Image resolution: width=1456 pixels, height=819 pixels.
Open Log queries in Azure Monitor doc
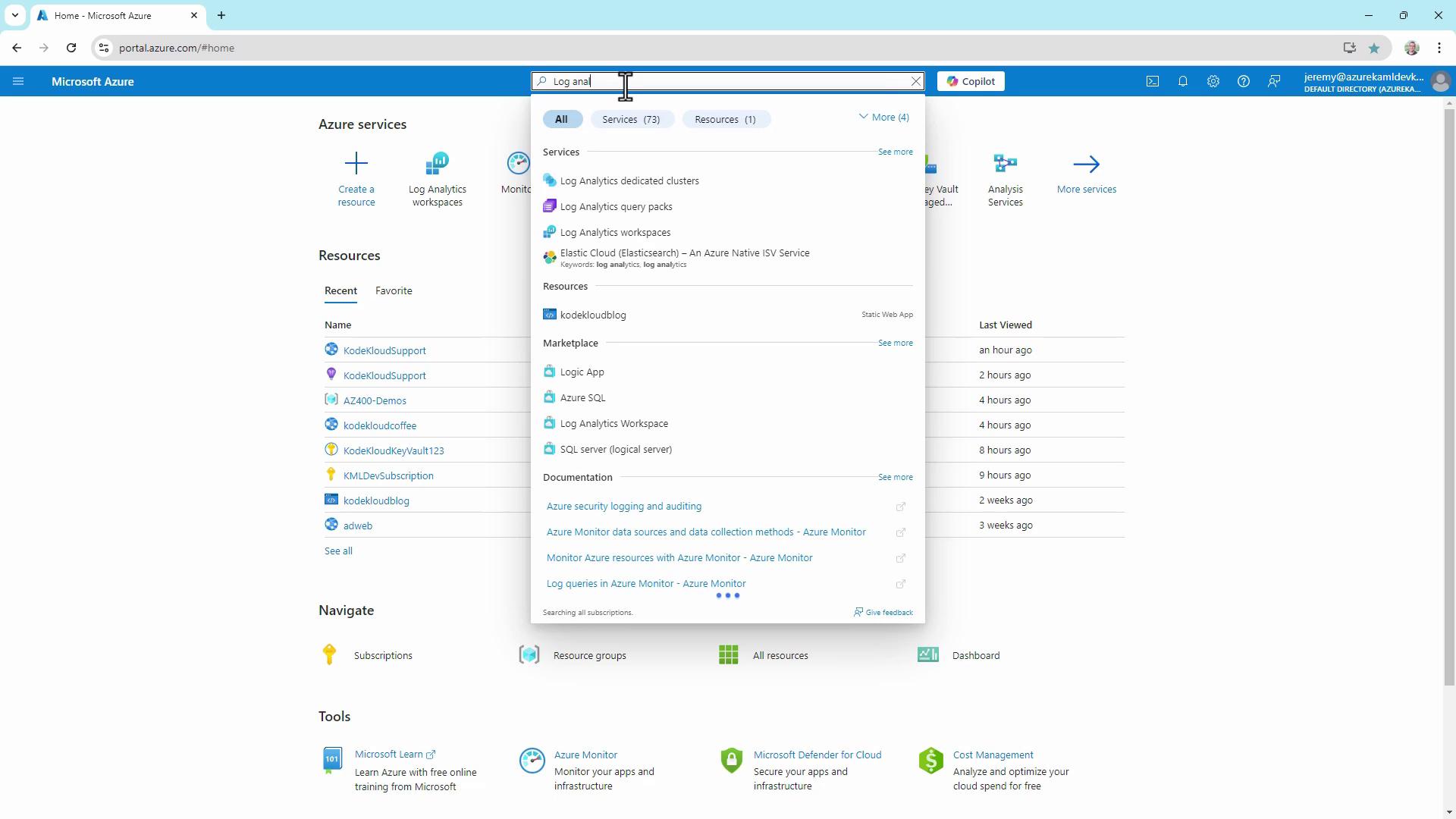point(646,583)
